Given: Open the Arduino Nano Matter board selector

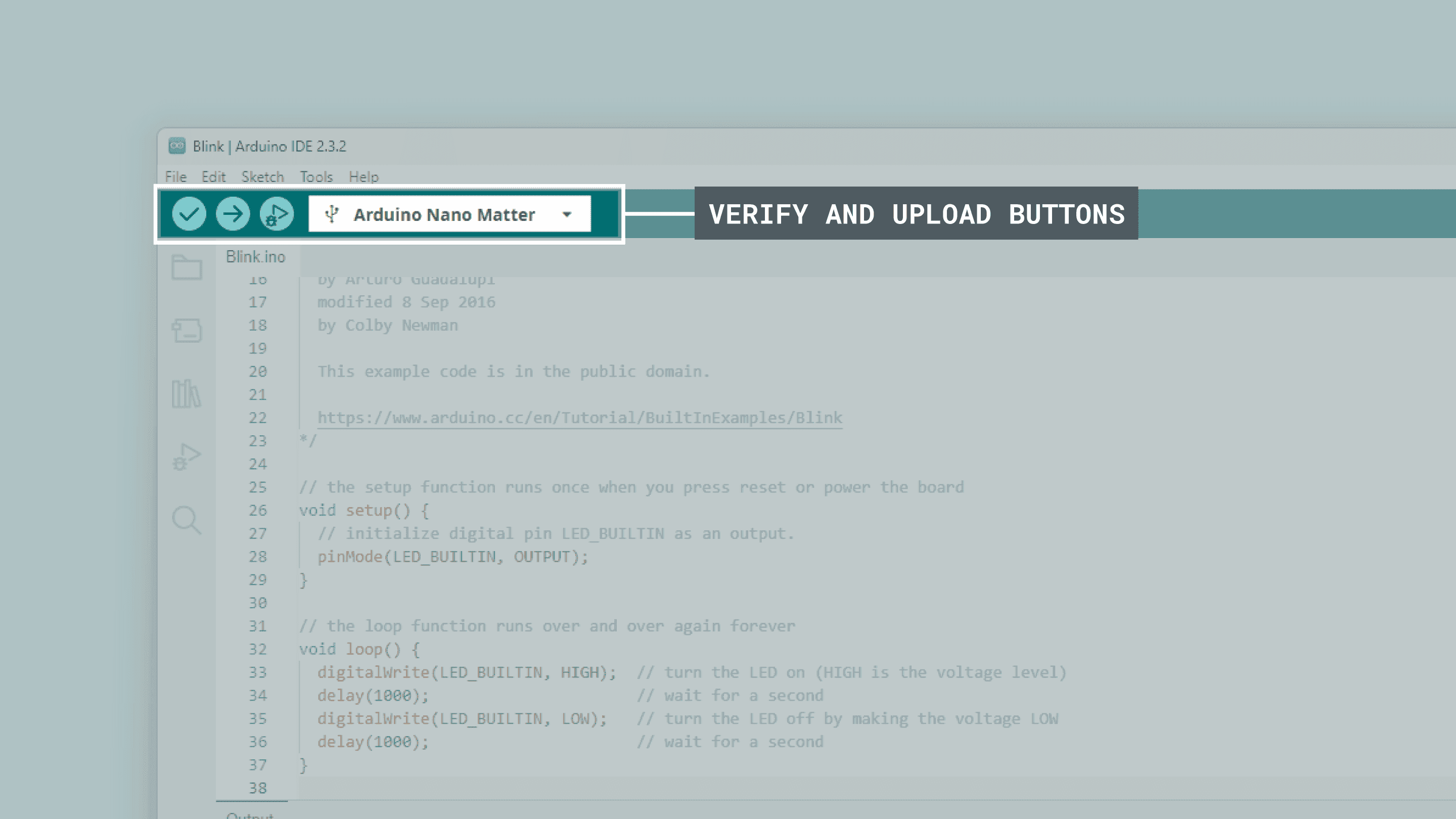Looking at the screenshot, I should pos(444,214).
